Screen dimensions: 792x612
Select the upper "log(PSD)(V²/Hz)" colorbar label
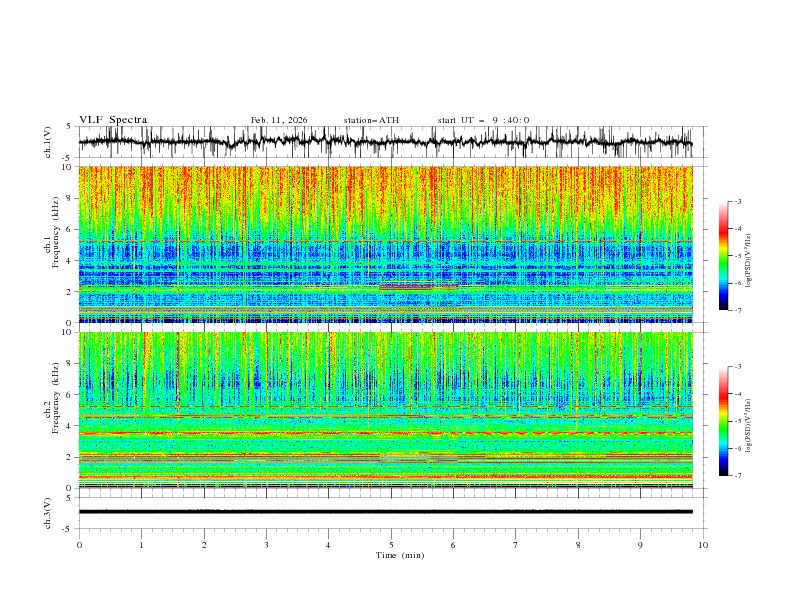point(748,261)
